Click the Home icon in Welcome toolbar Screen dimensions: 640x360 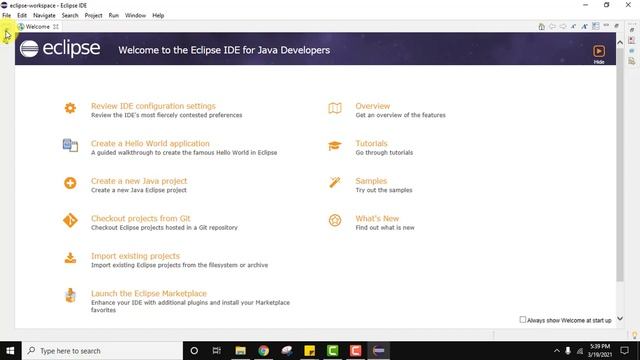tap(541, 27)
